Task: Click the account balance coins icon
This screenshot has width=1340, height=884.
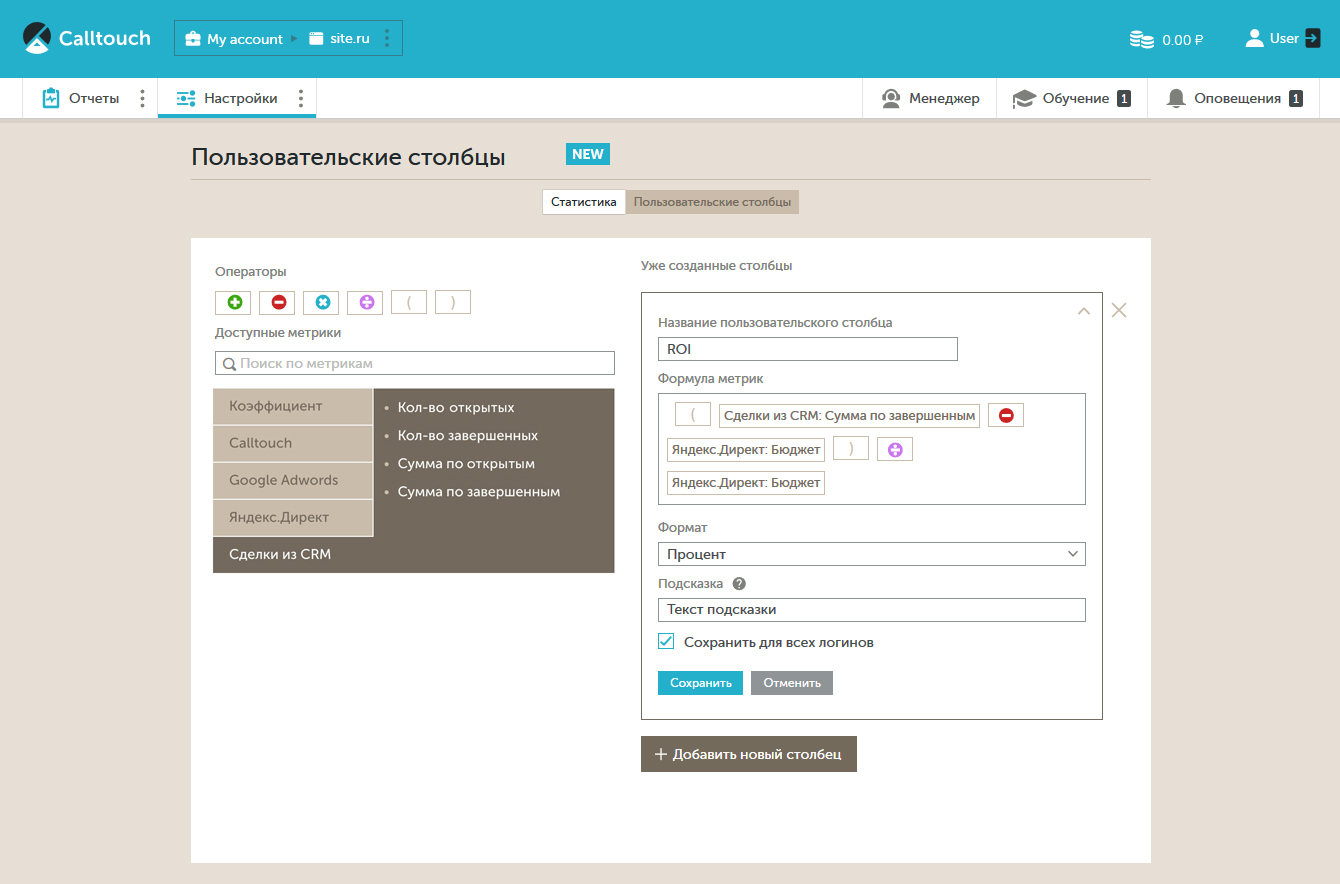Action: 1141,40
